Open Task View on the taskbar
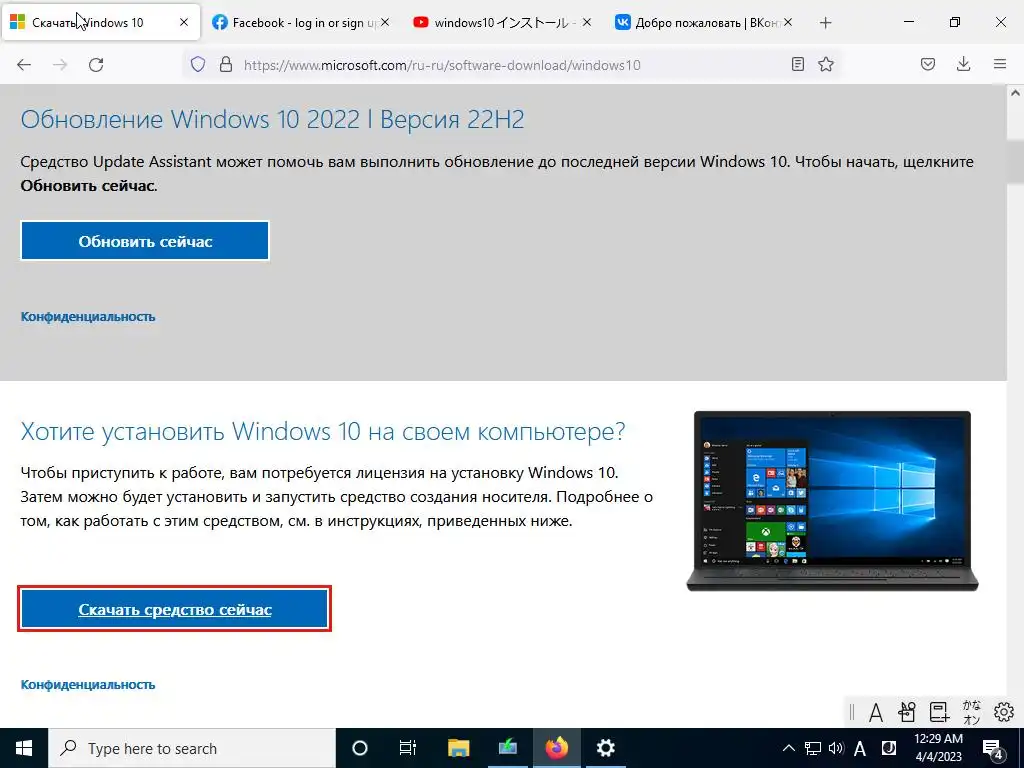Screen dimensions: 1024x768 408,748
